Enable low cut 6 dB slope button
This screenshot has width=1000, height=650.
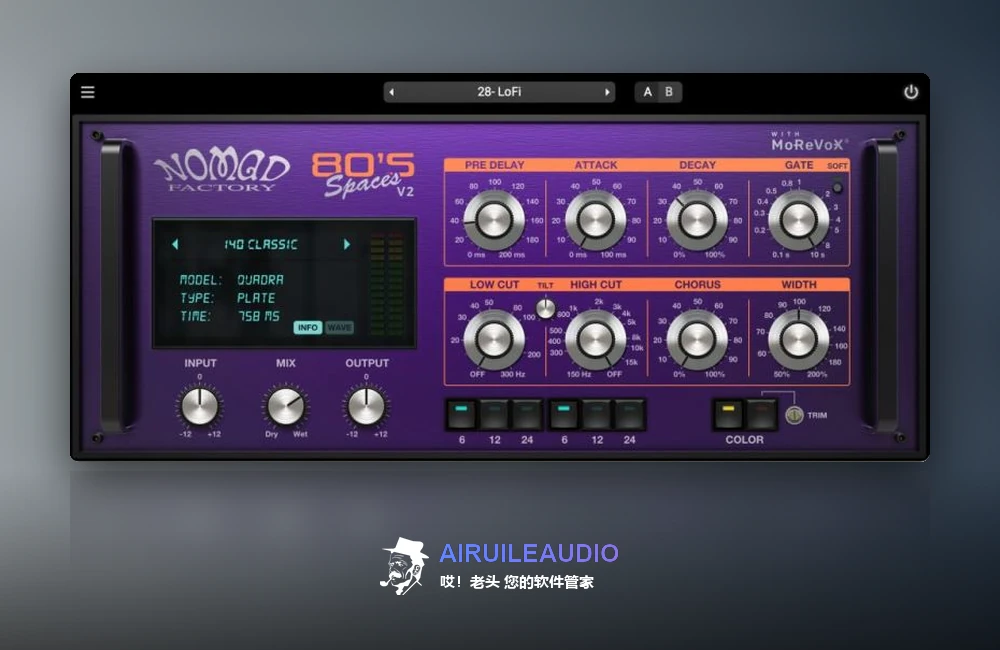point(462,415)
